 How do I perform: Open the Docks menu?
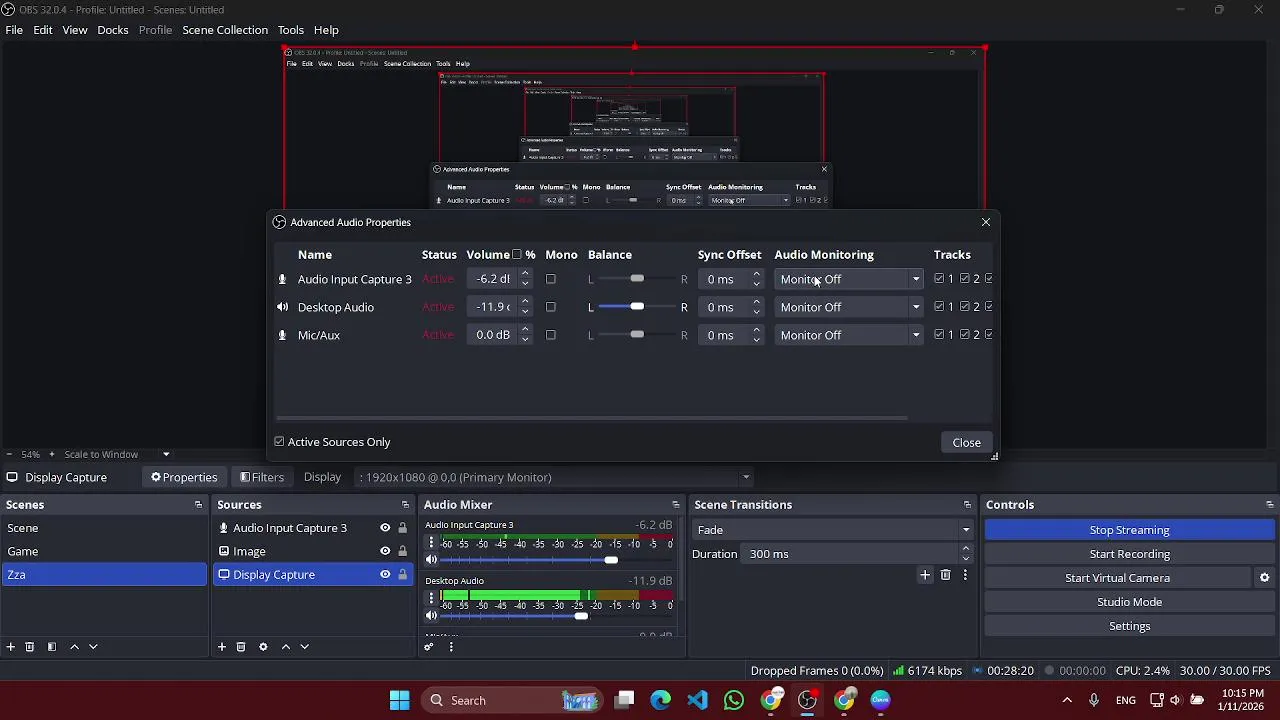(113, 30)
